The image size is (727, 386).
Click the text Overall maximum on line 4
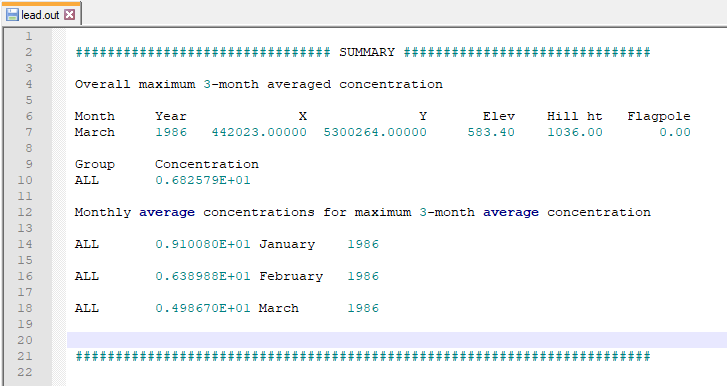point(135,84)
